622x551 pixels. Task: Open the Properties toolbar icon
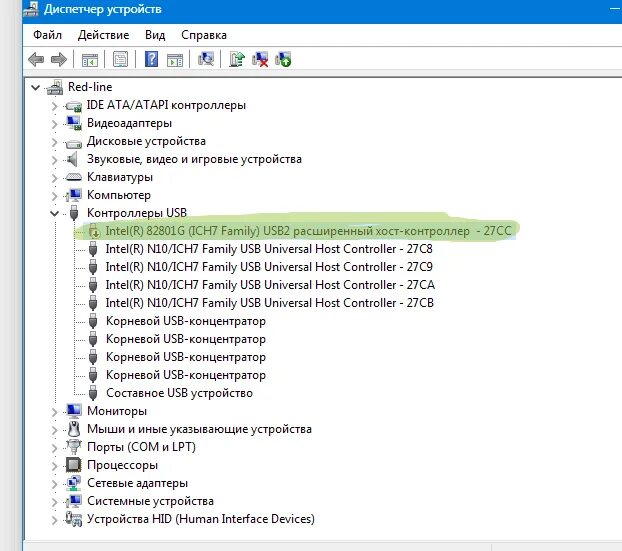click(120, 60)
